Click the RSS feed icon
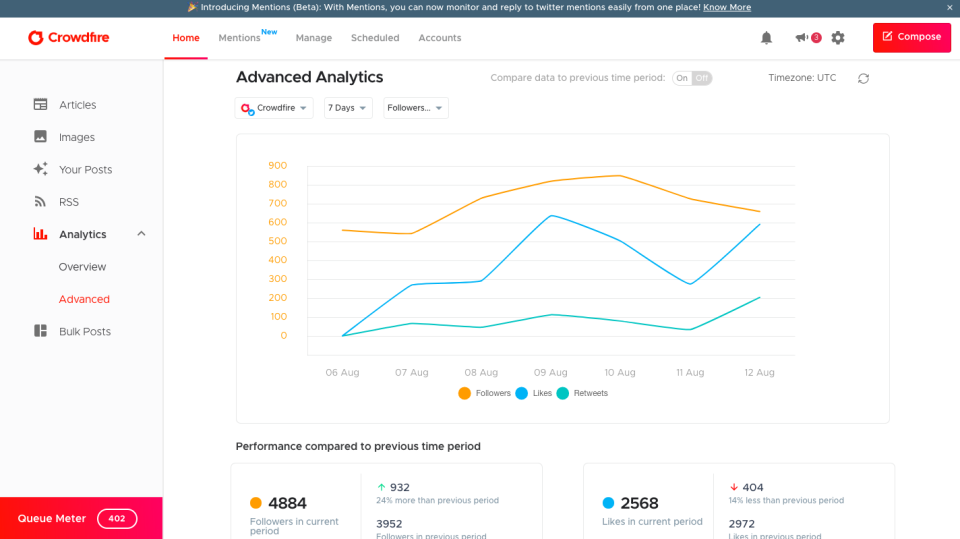Viewport: 960px width, 539px height. (x=40, y=202)
